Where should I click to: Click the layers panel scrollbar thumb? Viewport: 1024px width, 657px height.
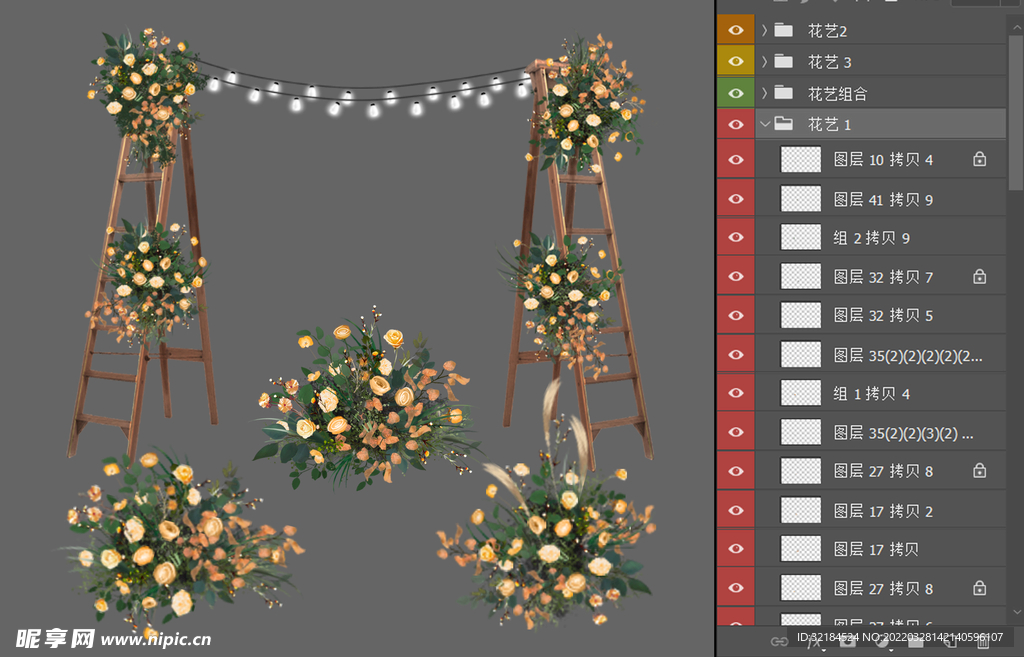1016,111
